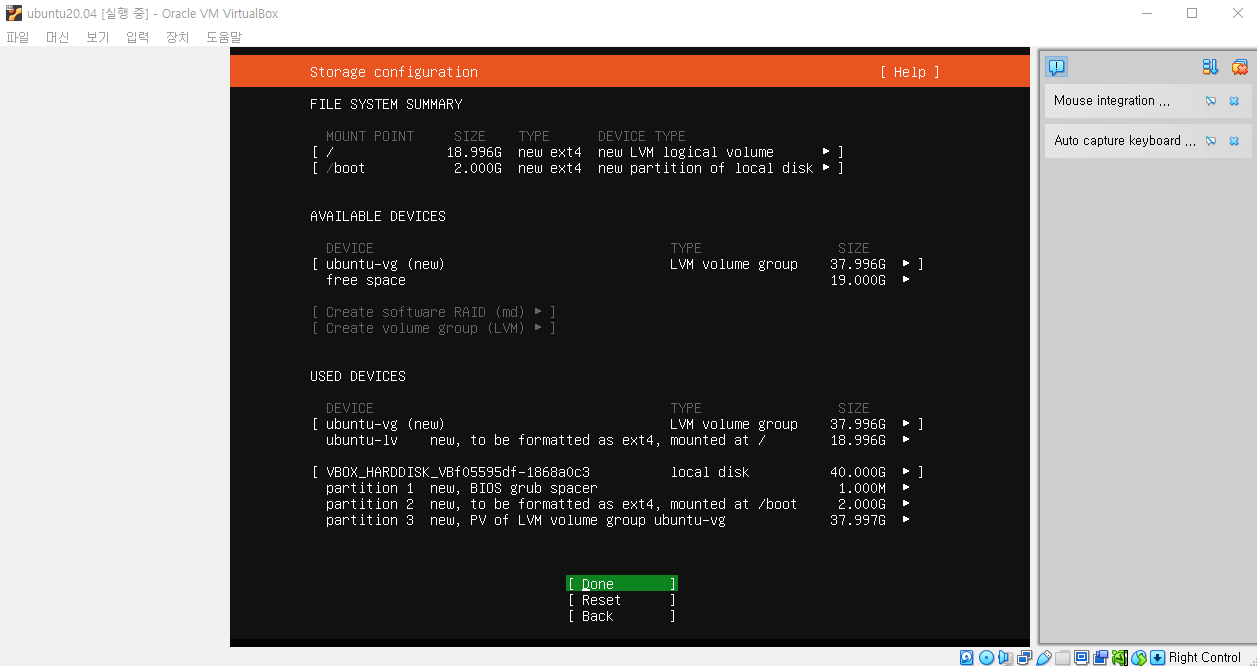Click the partition 3 PV of LVM text

[x=578, y=520]
